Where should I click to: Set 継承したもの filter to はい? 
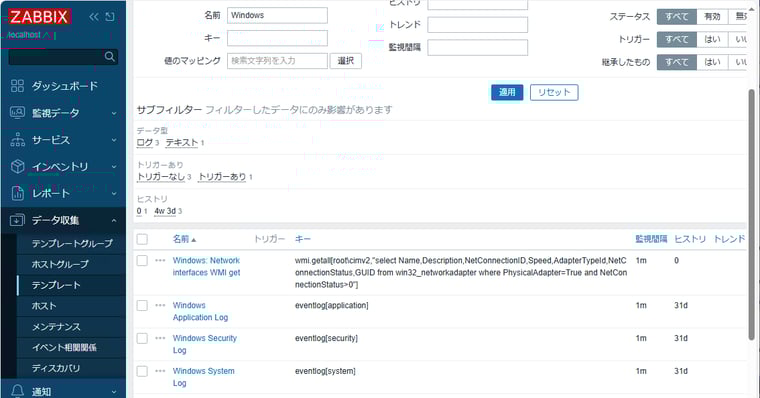(x=712, y=62)
